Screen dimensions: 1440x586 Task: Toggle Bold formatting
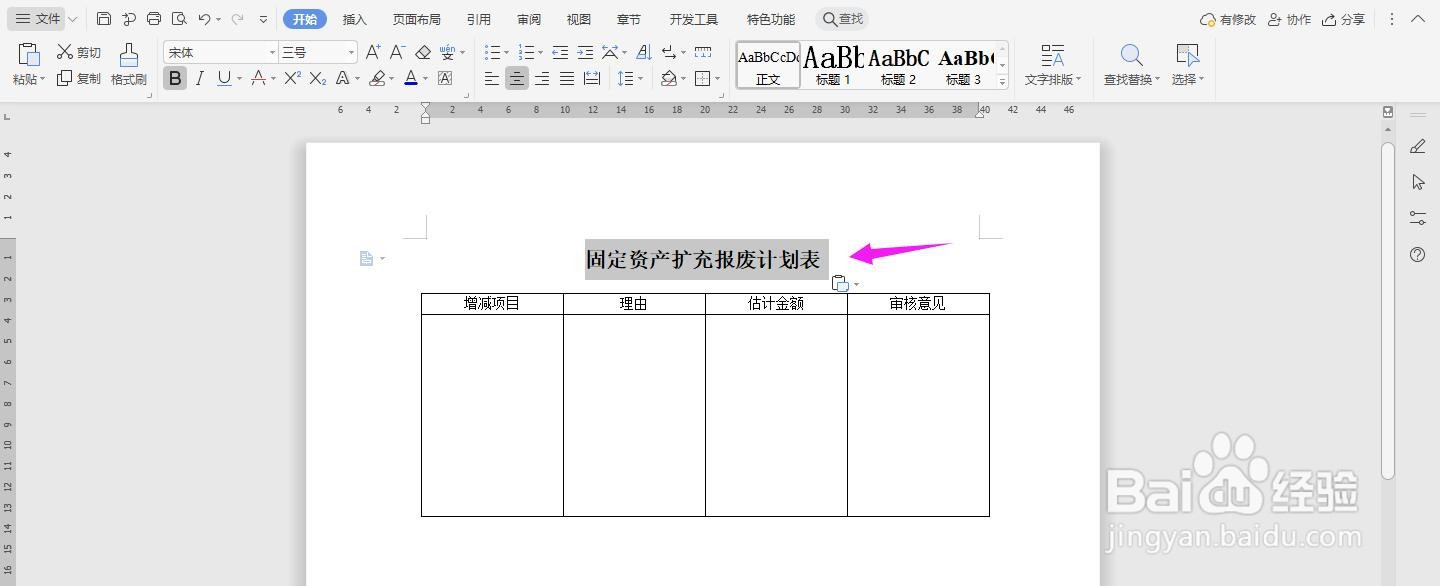pos(175,78)
